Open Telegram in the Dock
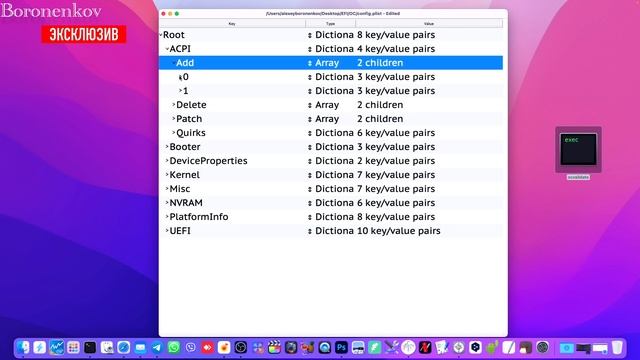 (157, 347)
